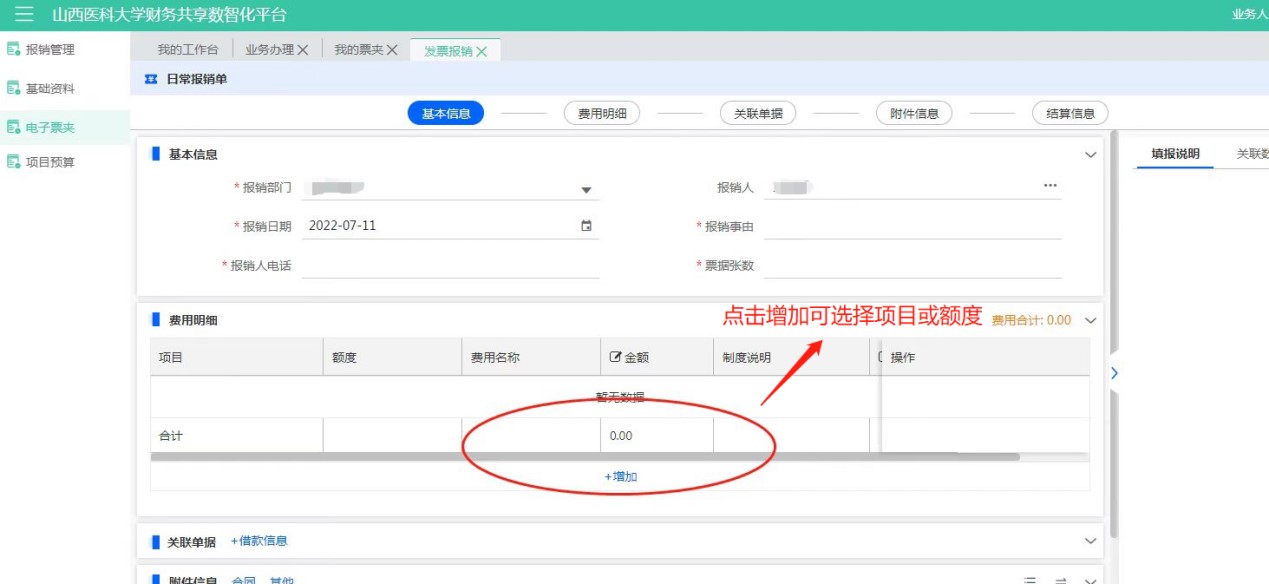Click the edit icon in 金额 column header

click(615, 358)
